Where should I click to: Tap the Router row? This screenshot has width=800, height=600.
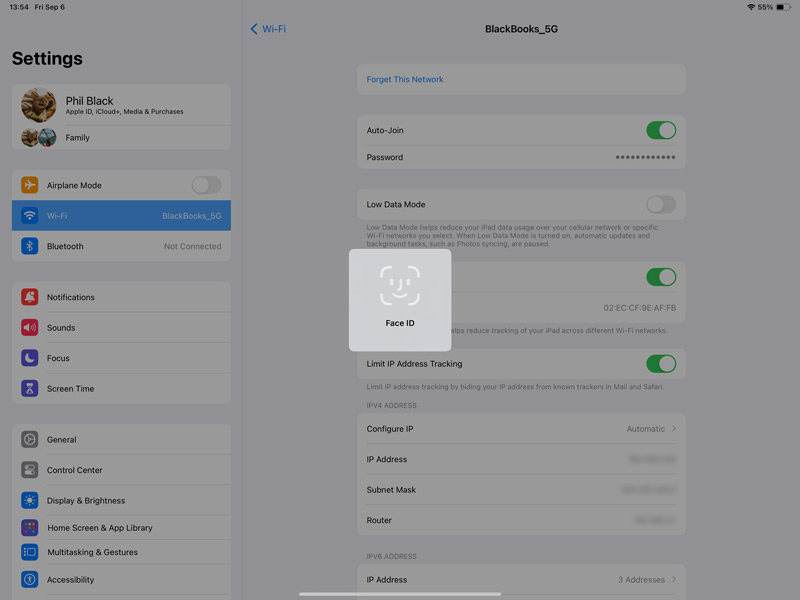coord(521,520)
